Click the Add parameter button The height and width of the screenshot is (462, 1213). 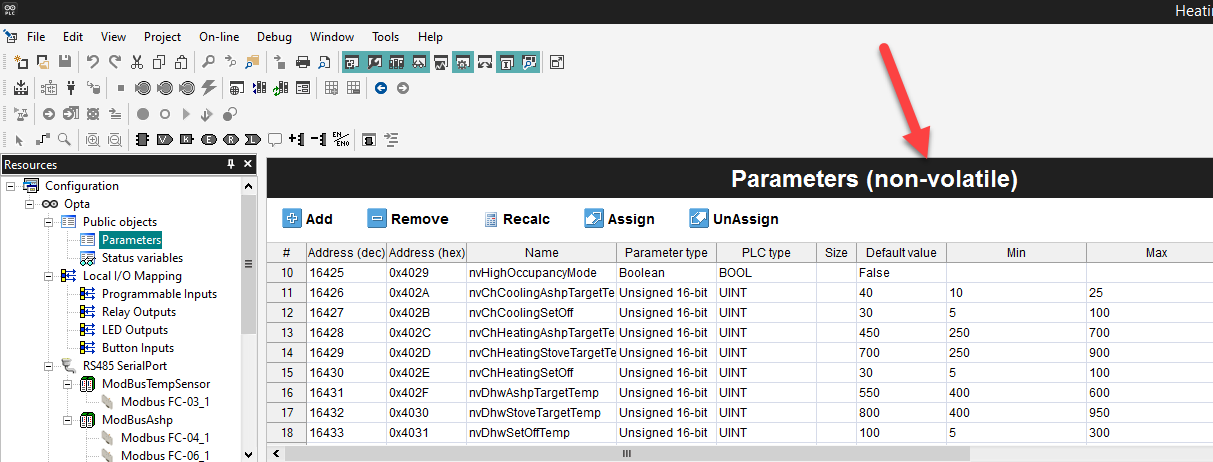(x=308, y=219)
